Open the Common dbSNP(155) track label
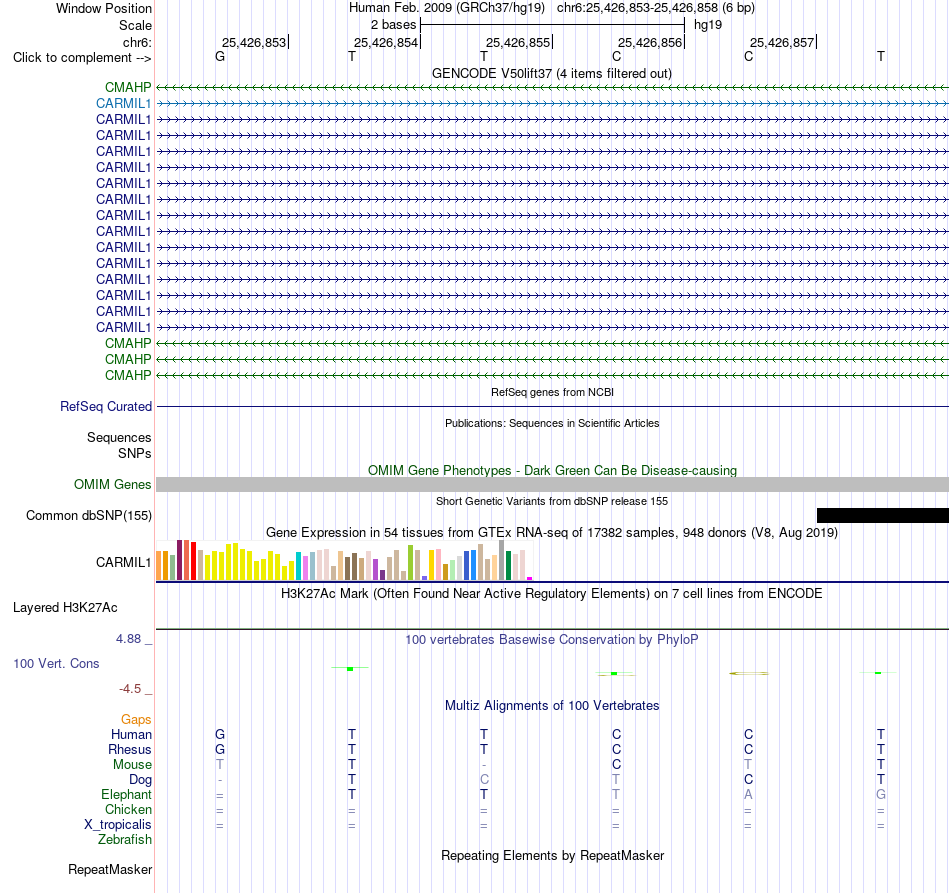This screenshot has height=893, width=950. 89,516
